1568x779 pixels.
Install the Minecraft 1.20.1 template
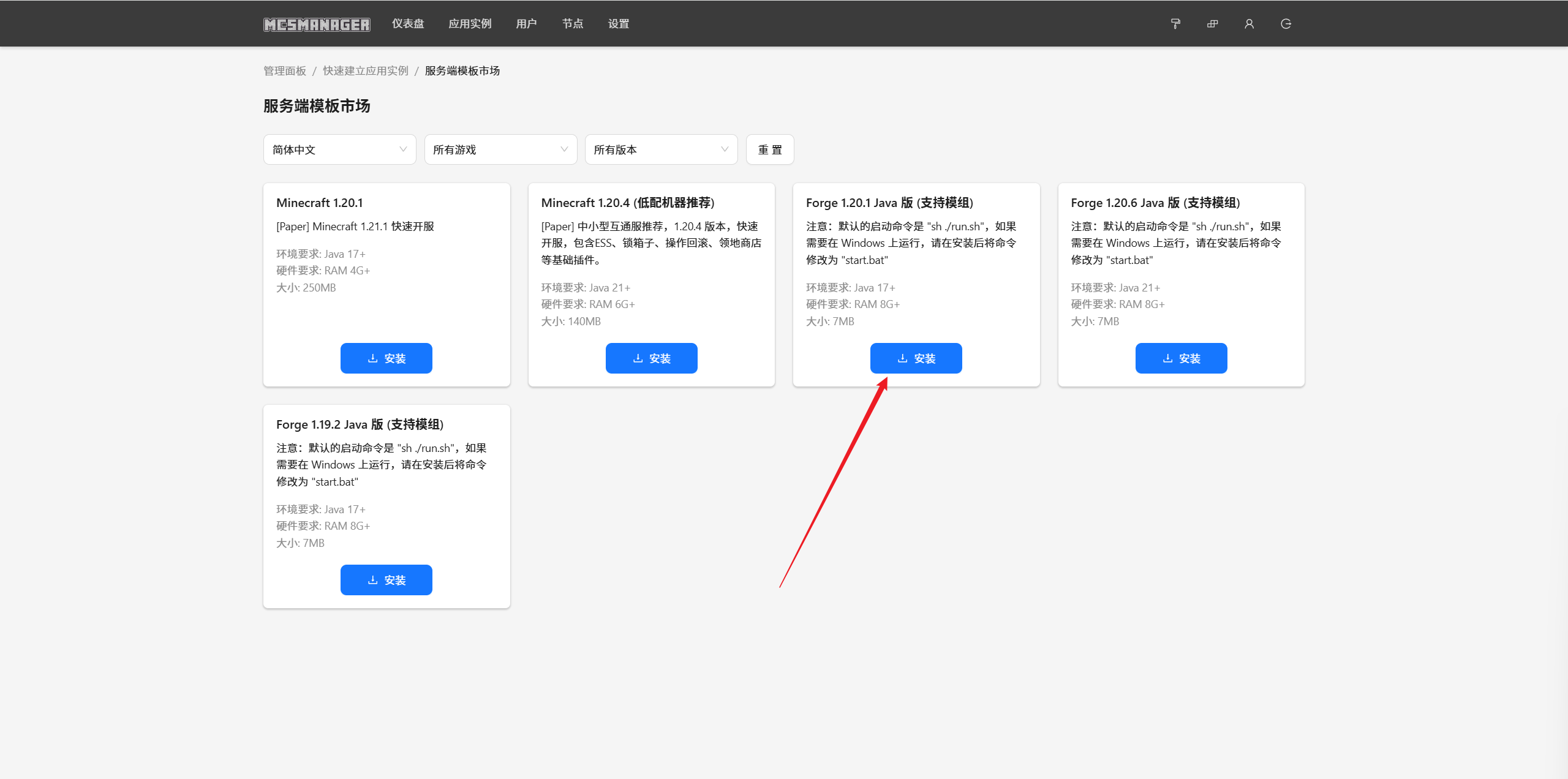(386, 358)
